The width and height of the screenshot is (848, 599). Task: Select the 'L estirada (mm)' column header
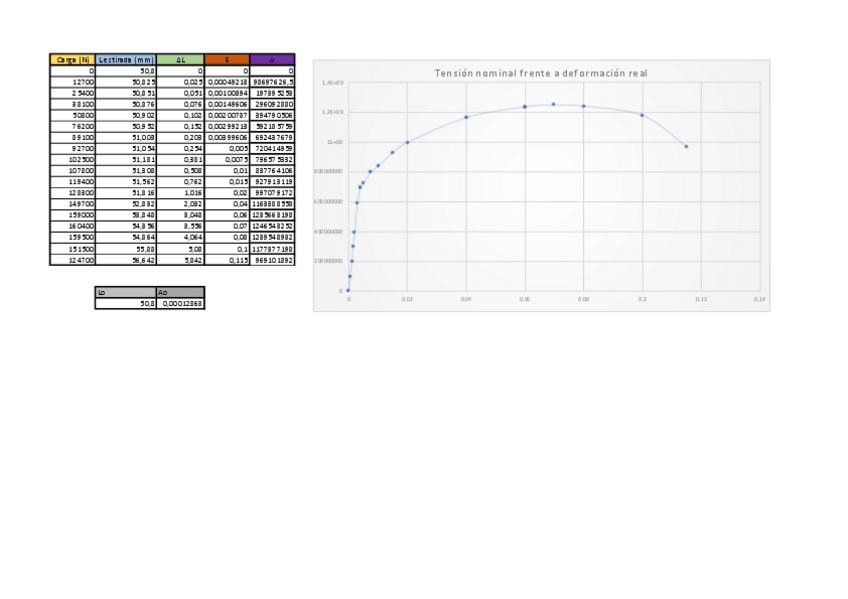pos(126,59)
